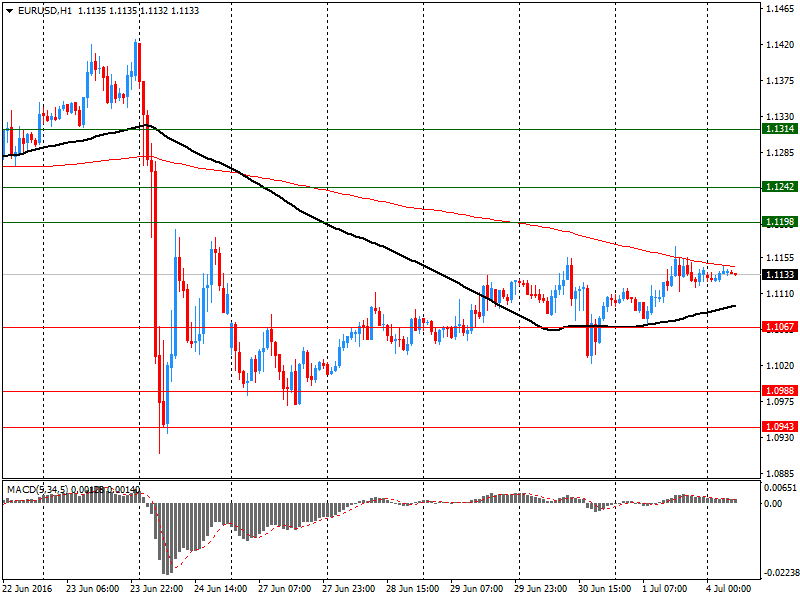Click the 22 Jun 2016 time label
The width and height of the screenshot is (800, 600).
pyautogui.click(x=27, y=589)
